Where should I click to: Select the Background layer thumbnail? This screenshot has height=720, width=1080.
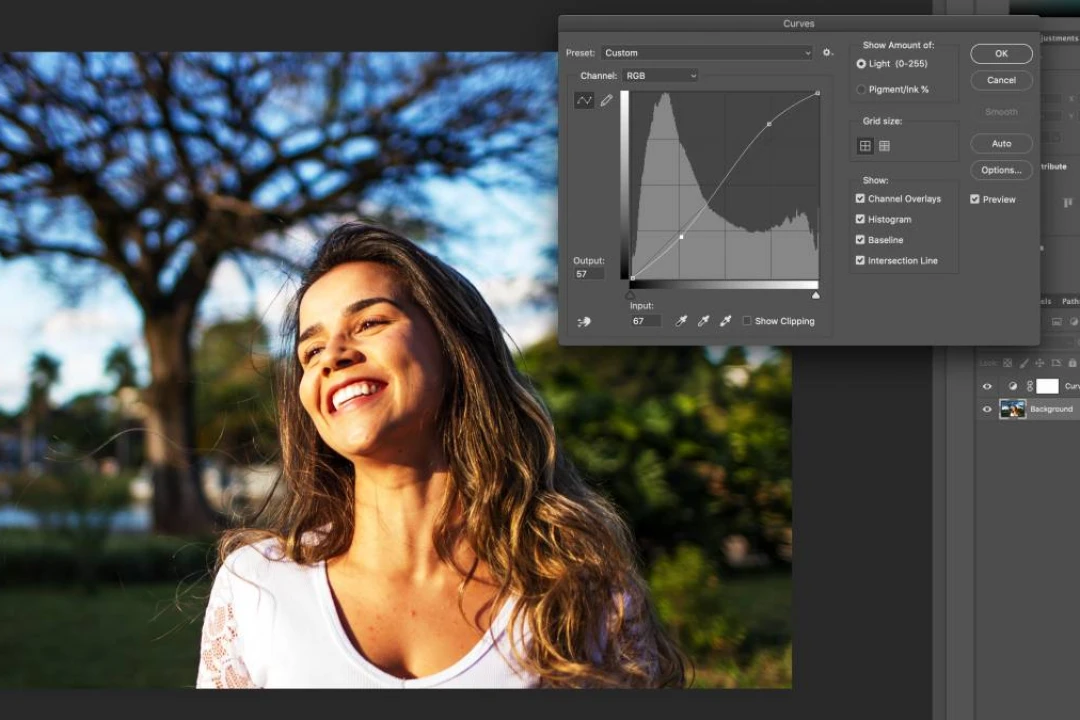pyautogui.click(x=1012, y=409)
